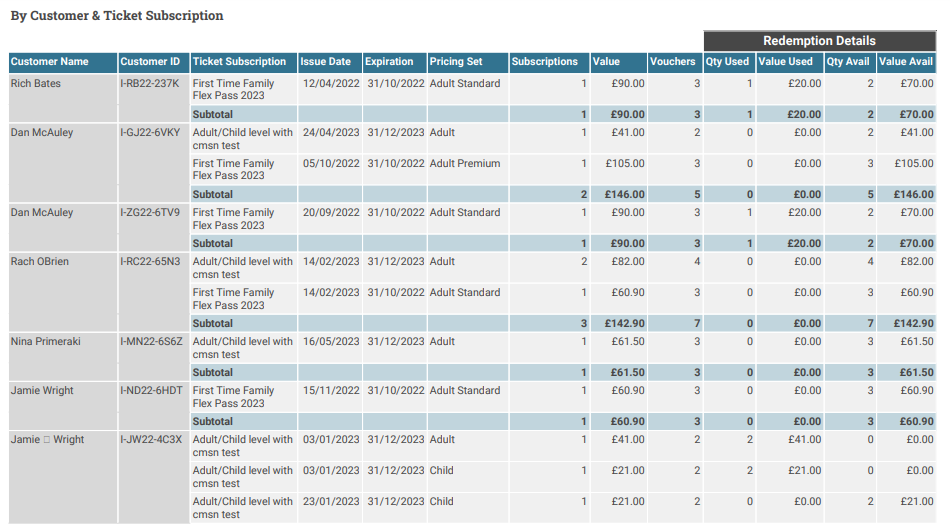Click the Customer Name column header
This screenshot has width=950, height=530.
coord(63,62)
